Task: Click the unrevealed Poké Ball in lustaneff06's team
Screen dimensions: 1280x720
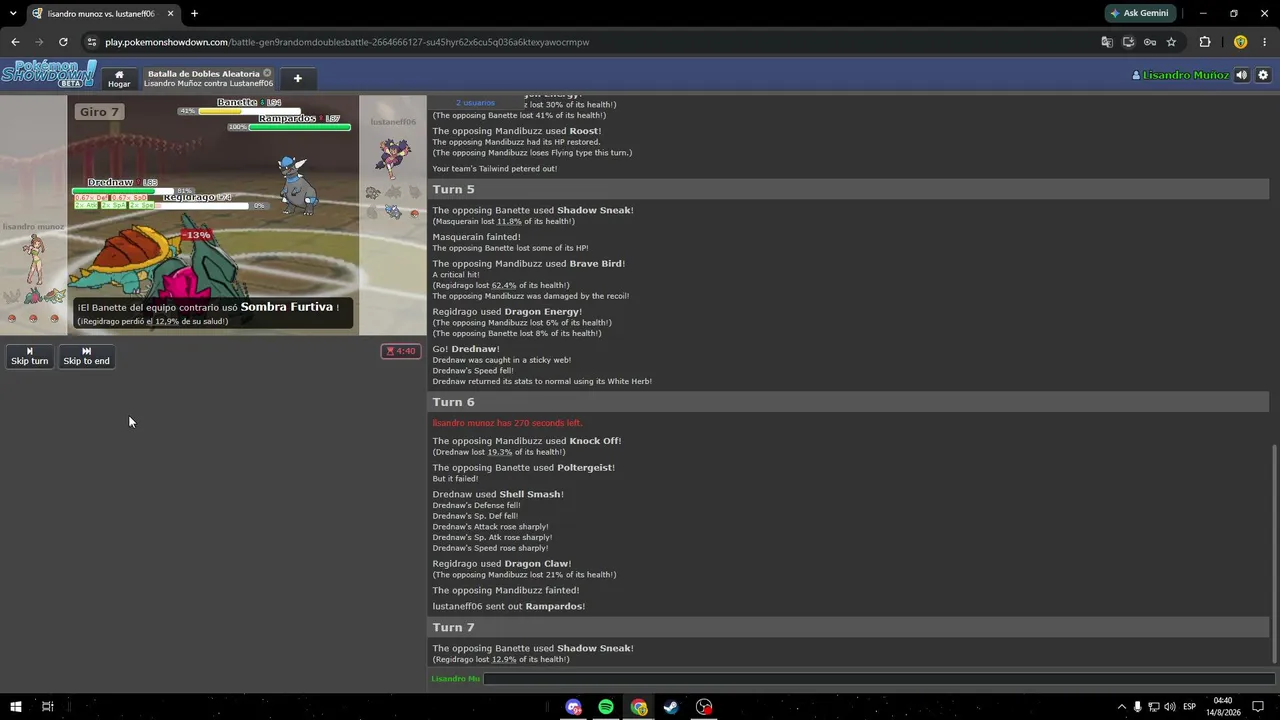Action: (x=414, y=213)
